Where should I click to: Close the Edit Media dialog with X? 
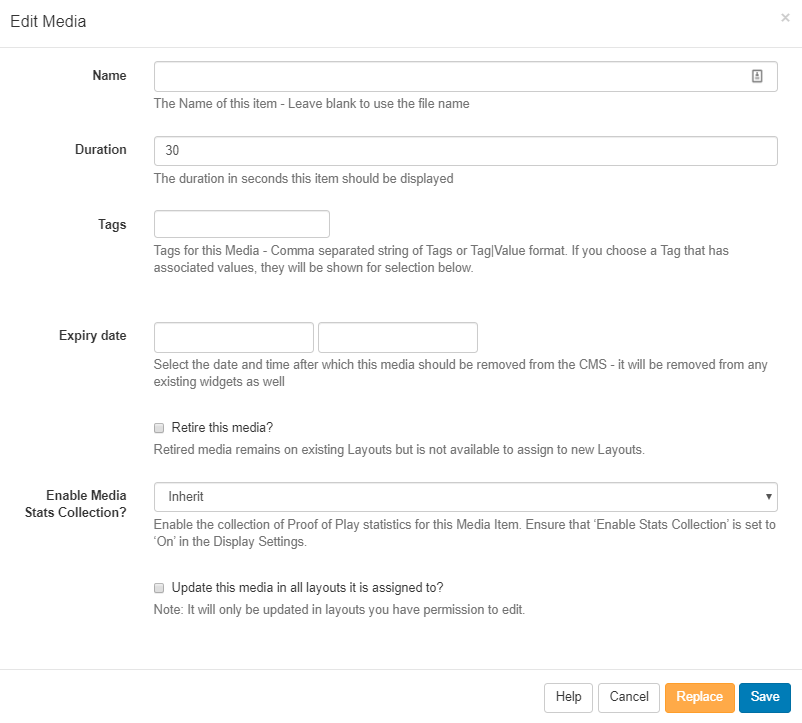(785, 18)
